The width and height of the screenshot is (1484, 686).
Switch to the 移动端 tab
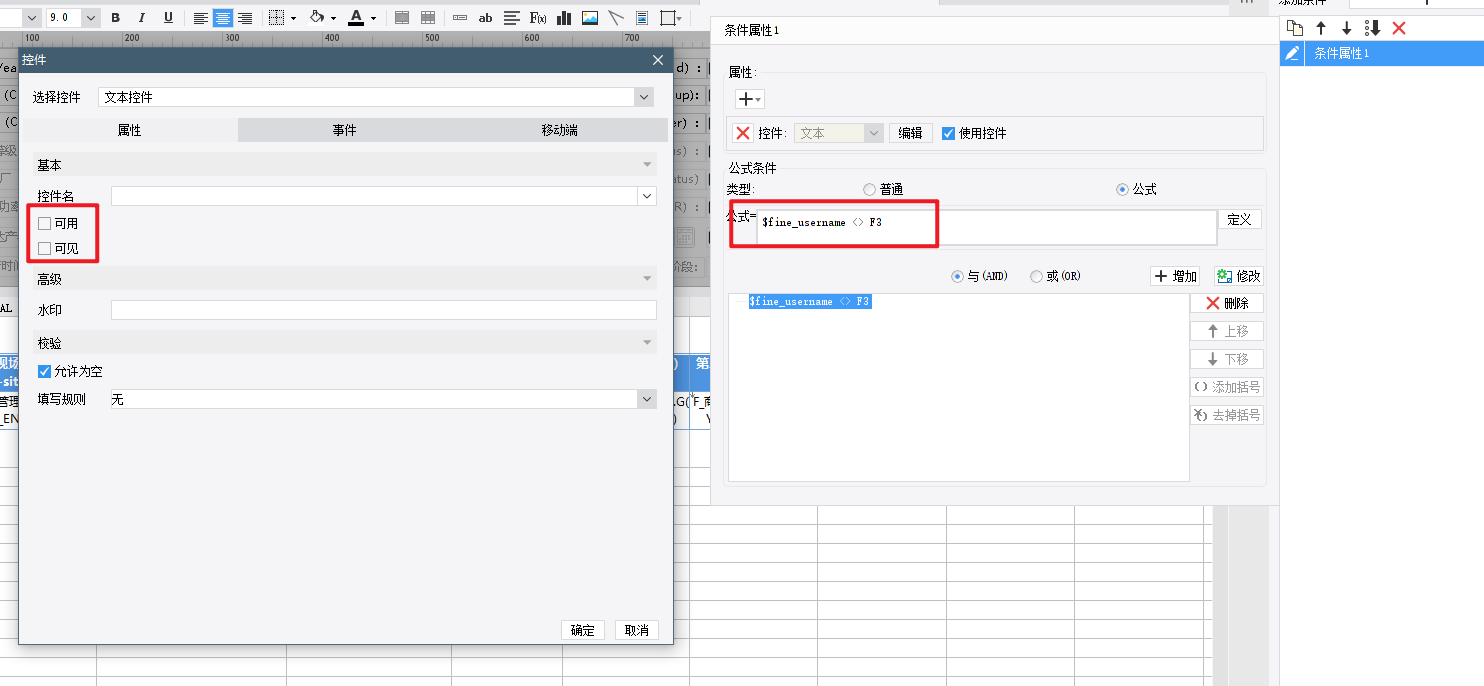560,130
